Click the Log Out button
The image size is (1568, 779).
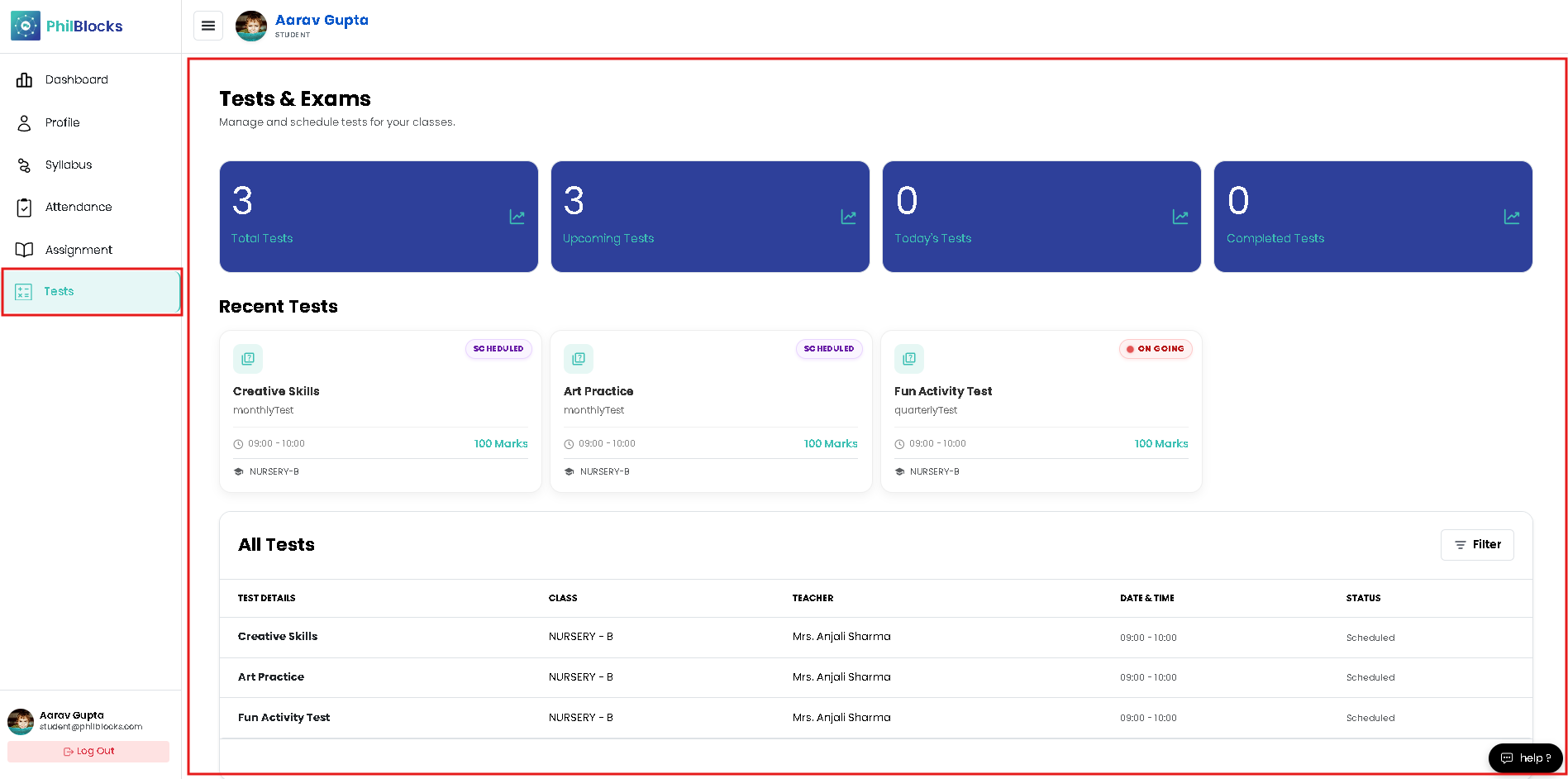pyautogui.click(x=88, y=752)
